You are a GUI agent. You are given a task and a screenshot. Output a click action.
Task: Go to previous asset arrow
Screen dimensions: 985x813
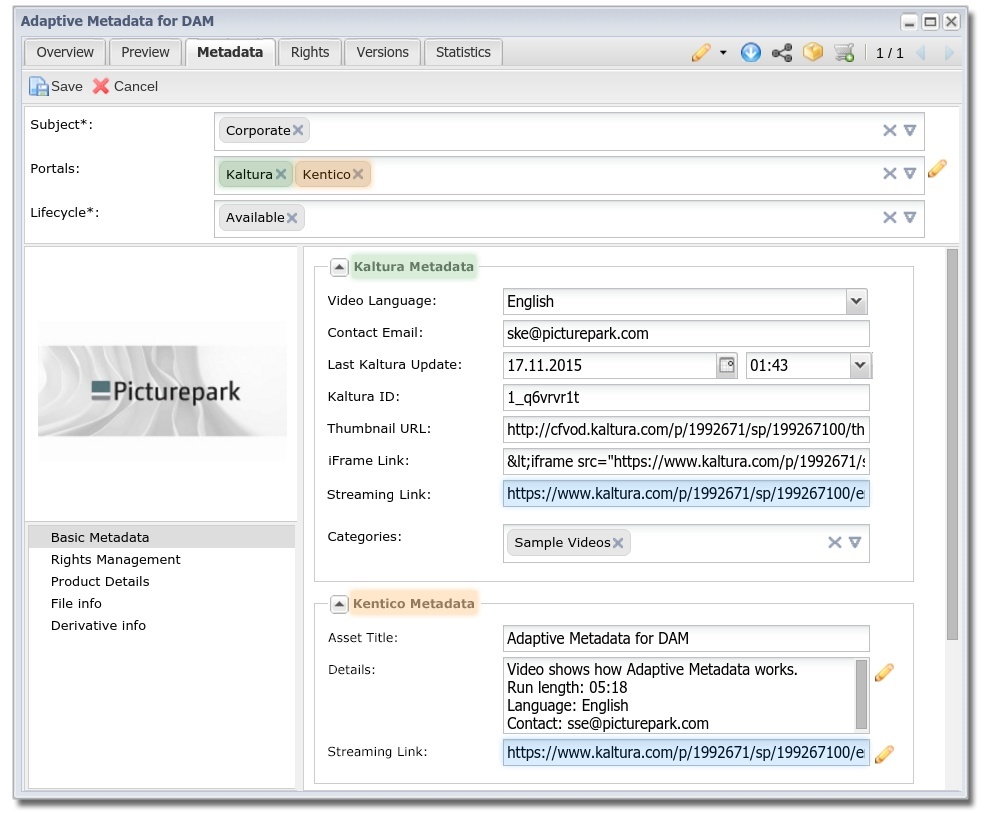(922, 53)
